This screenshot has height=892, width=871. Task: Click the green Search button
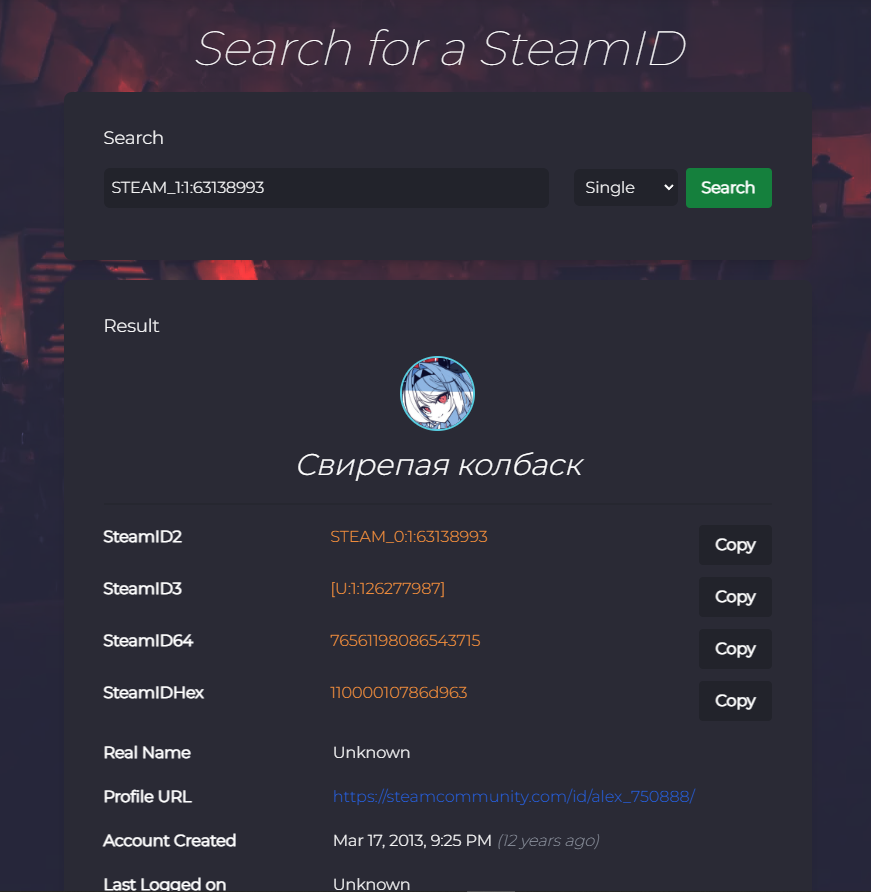point(729,188)
